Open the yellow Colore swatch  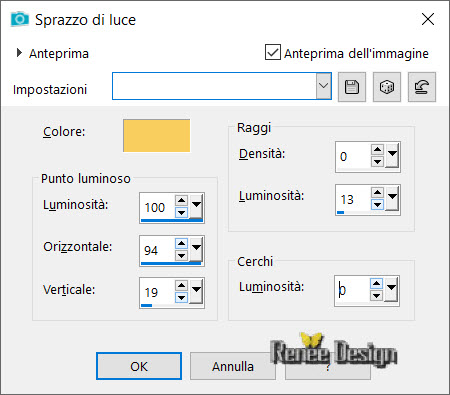[156, 136]
